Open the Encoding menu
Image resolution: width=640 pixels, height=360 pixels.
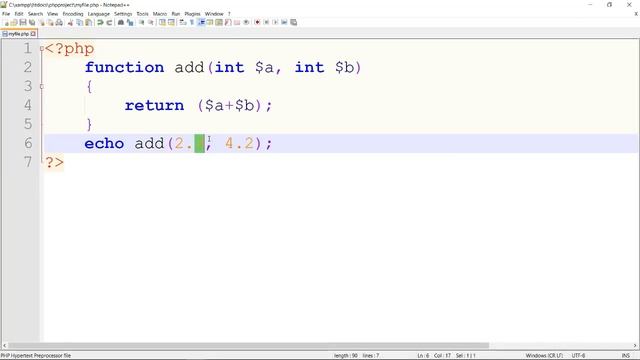coord(73,14)
